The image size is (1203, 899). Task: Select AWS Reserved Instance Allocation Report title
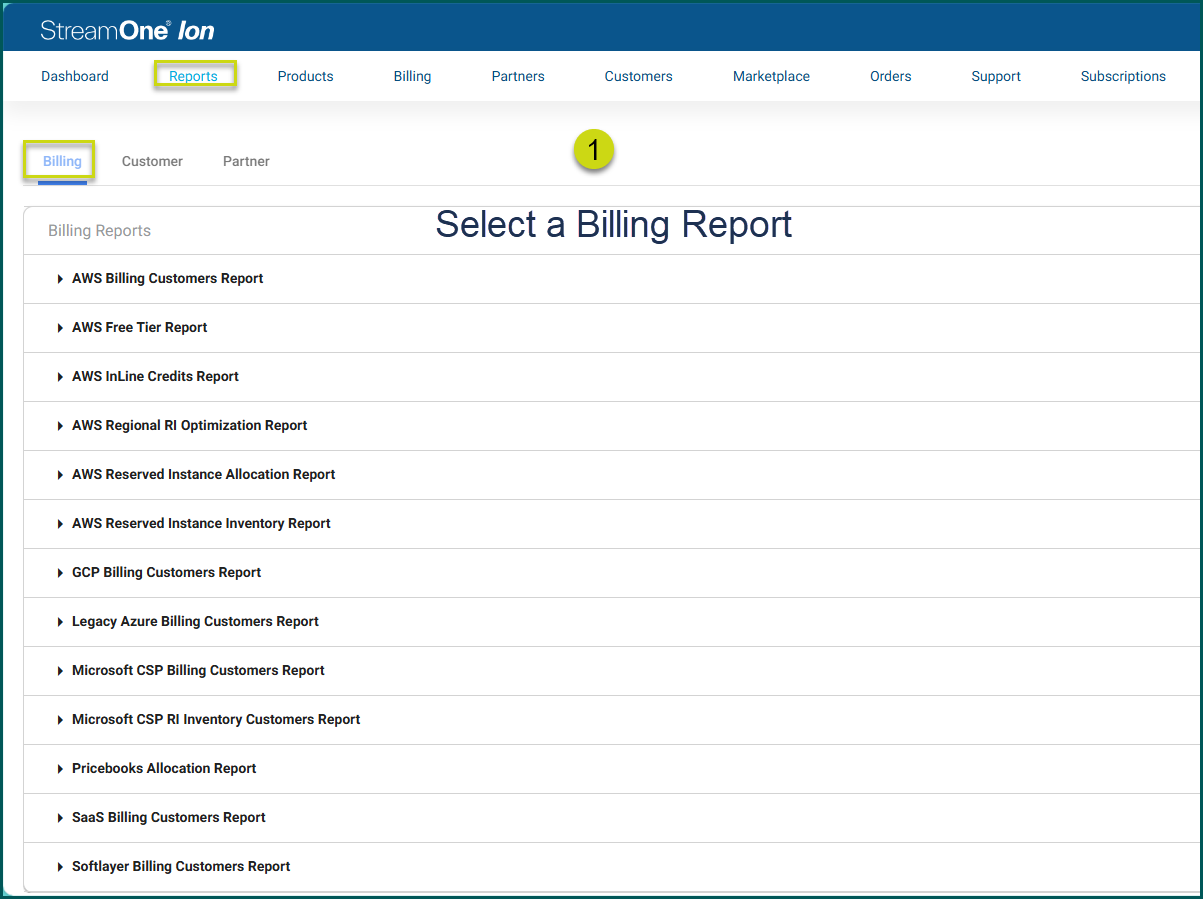(x=203, y=474)
